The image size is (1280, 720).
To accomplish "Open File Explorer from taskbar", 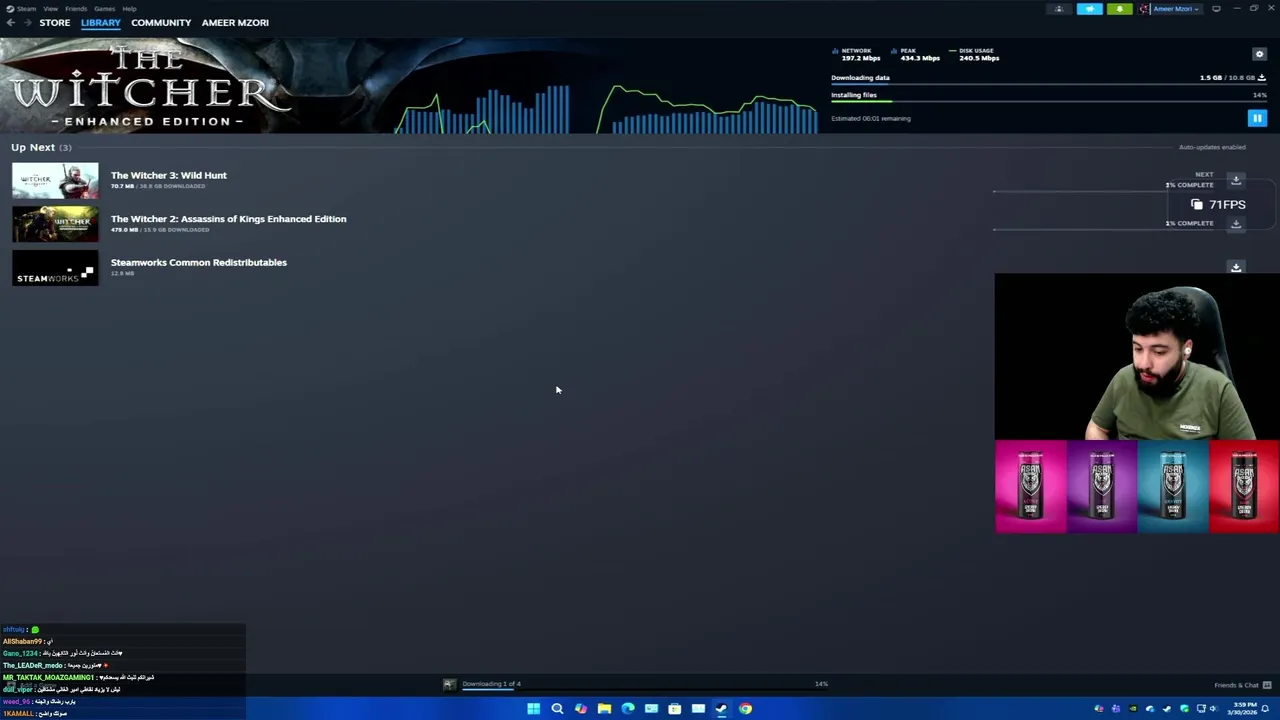I will 604,709.
